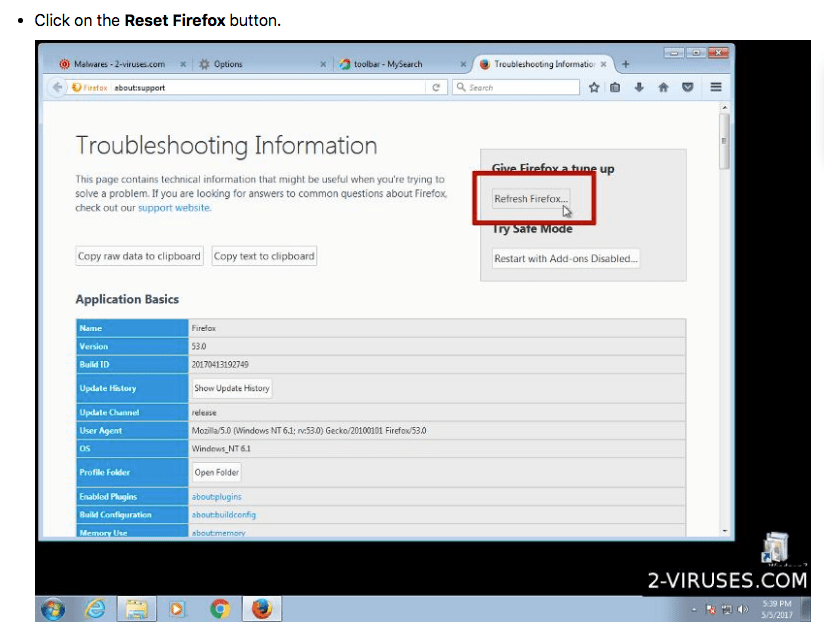Open the about:plugins link
The image size is (824, 636).
[217, 497]
